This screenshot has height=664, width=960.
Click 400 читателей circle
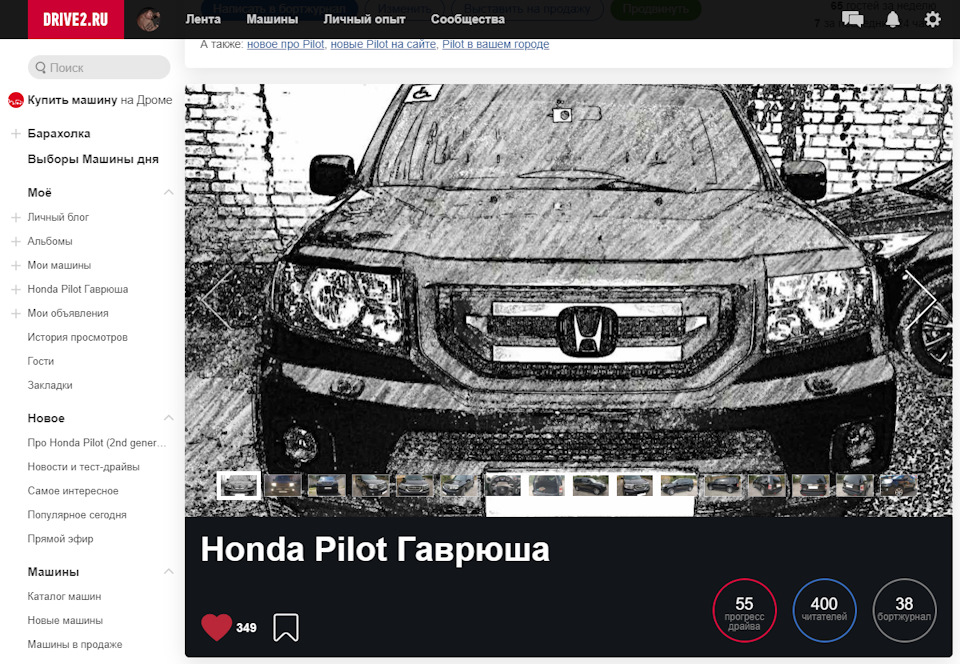[x=824, y=610]
